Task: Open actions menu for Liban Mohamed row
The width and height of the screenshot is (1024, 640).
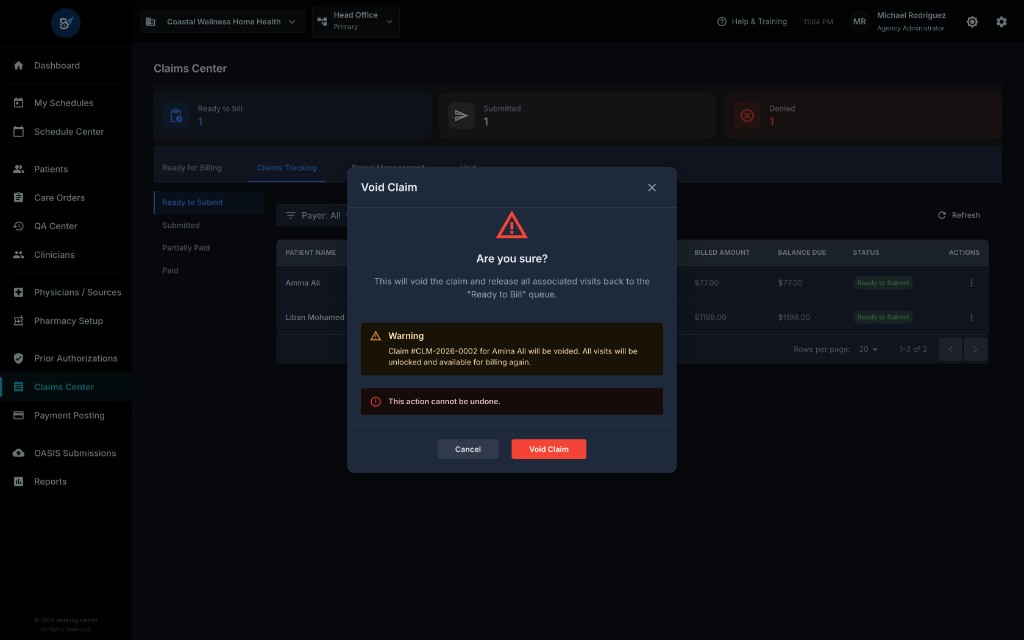Action: tap(971, 317)
